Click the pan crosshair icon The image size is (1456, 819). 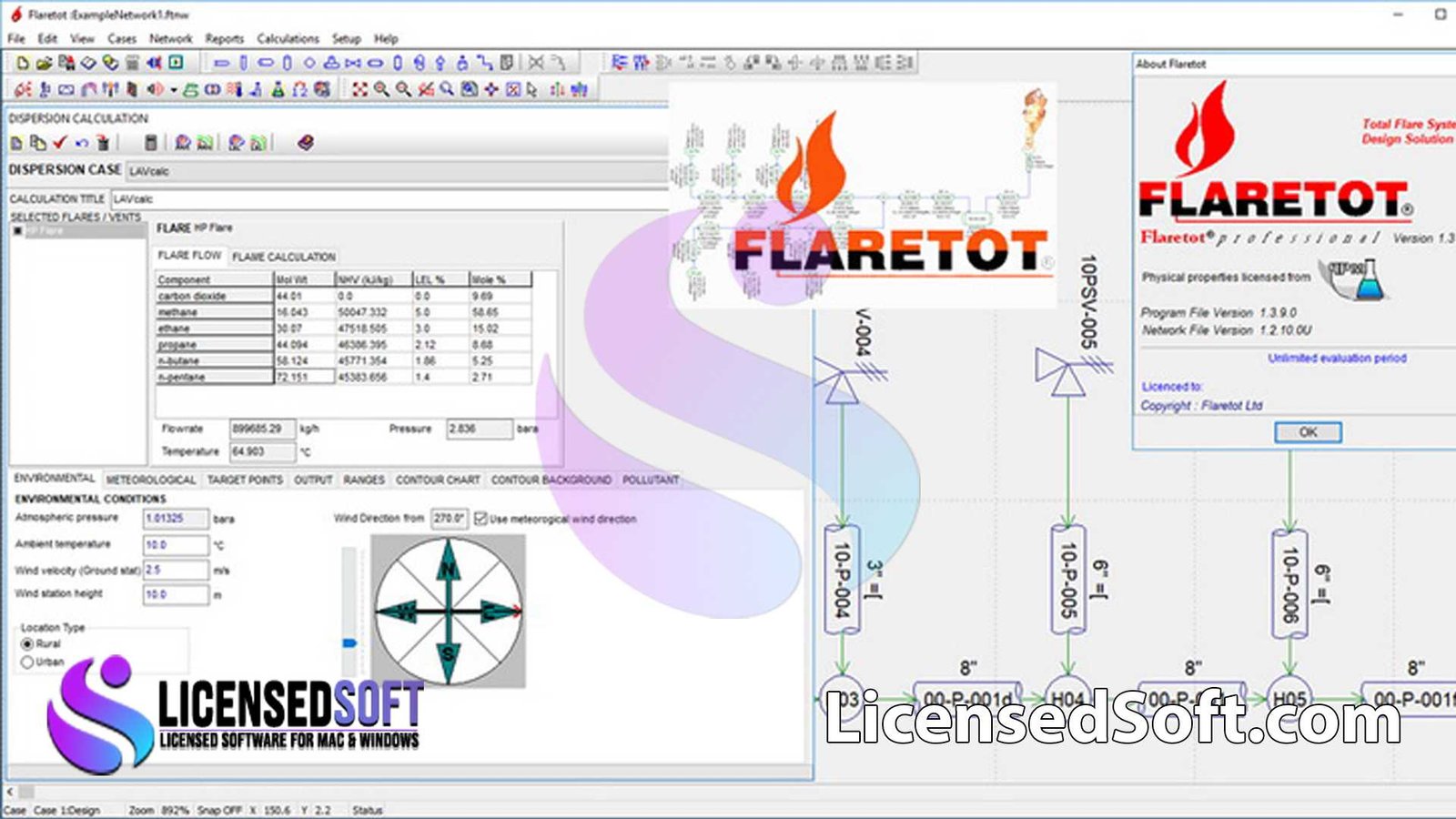pos(491,89)
